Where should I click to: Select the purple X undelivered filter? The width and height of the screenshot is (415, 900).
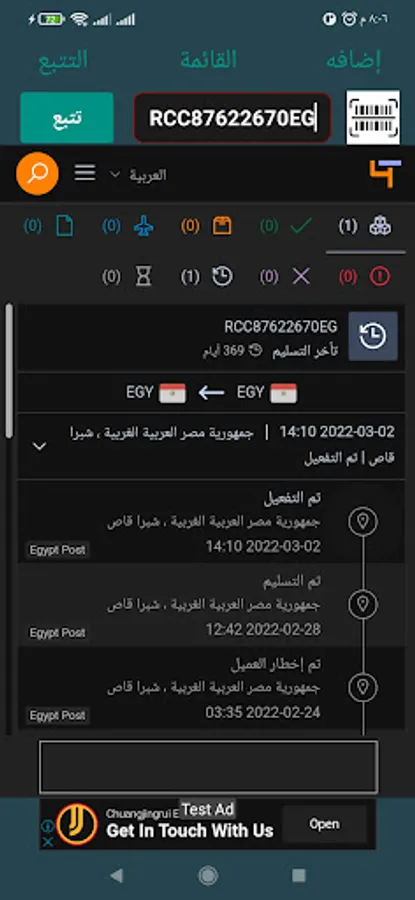click(285, 277)
